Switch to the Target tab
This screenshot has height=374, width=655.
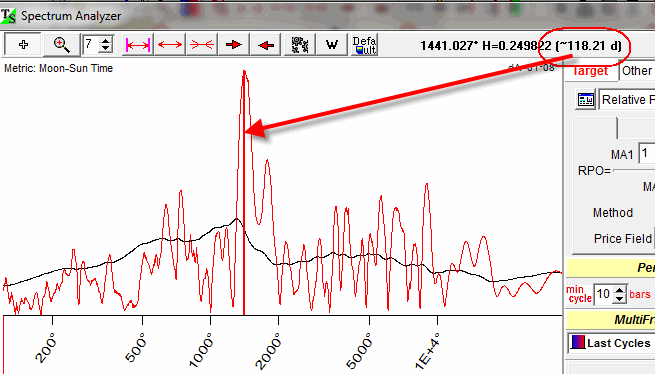point(590,71)
